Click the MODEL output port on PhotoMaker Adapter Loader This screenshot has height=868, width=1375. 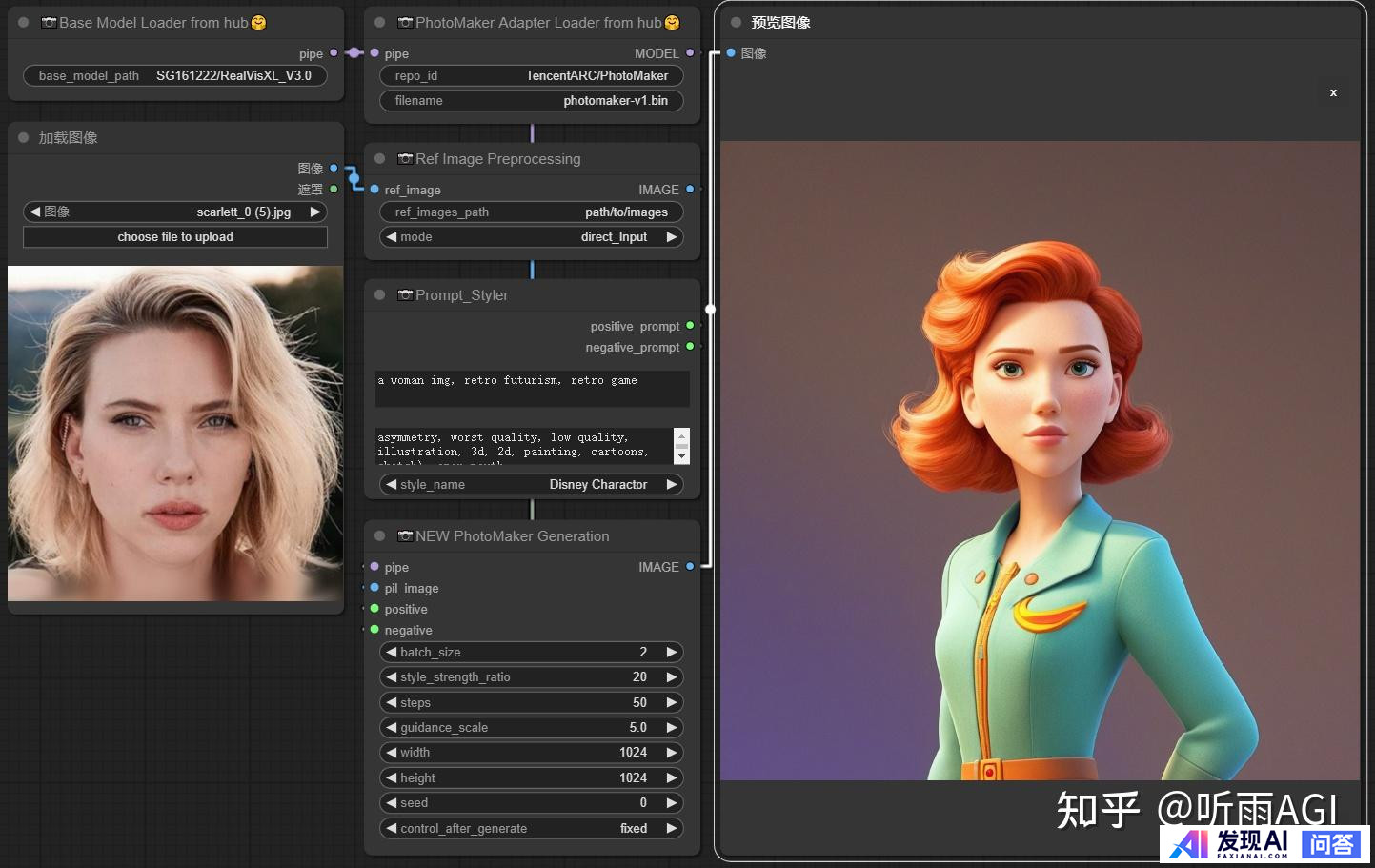(x=690, y=53)
